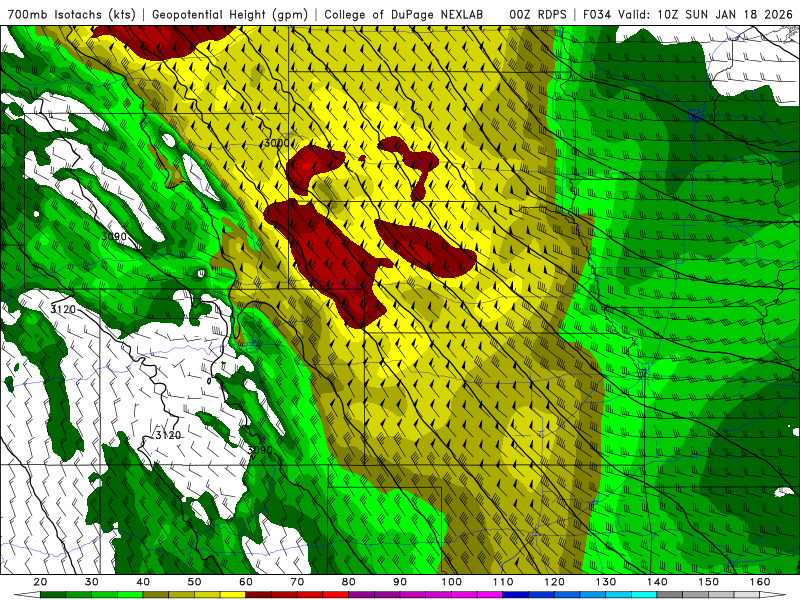This screenshot has height=600, width=800.
Task: Click the "40" value on the color bar
Action: pyautogui.click(x=143, y=582)
